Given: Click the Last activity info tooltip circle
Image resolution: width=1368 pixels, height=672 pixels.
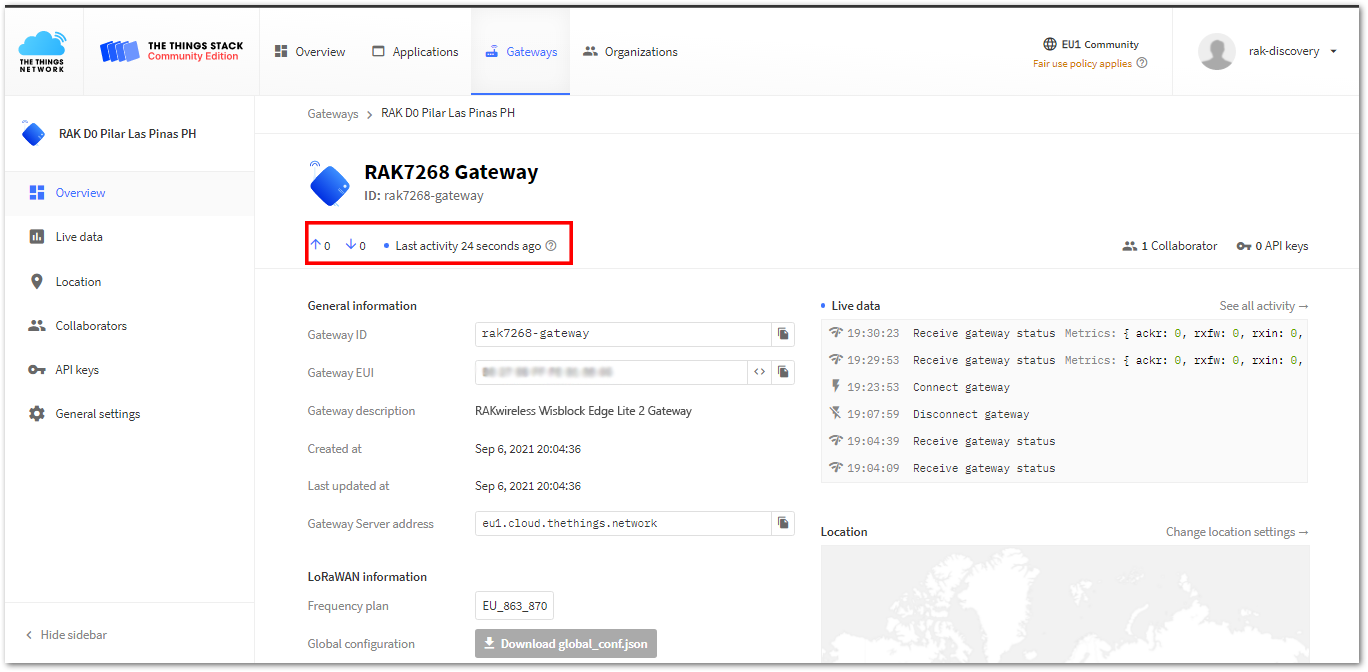Looking at the screenshot, I should click(550, 245).
